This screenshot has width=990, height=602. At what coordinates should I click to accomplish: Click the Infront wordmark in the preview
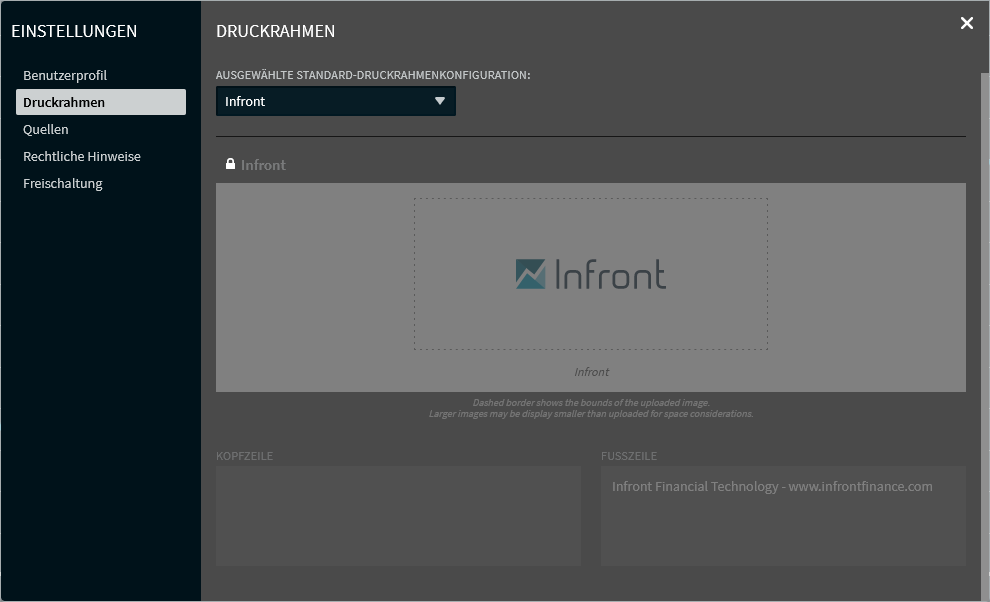click(610, 274)
